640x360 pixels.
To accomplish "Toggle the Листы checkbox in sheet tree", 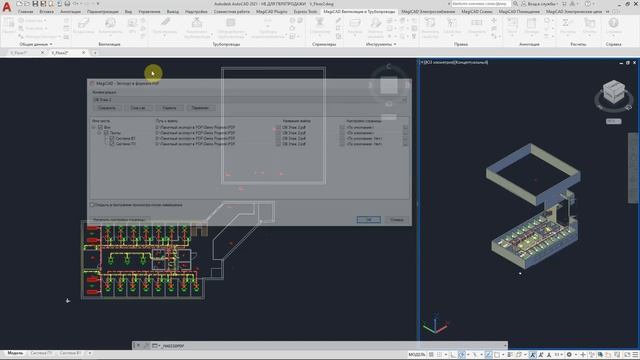I will [106, 133].
